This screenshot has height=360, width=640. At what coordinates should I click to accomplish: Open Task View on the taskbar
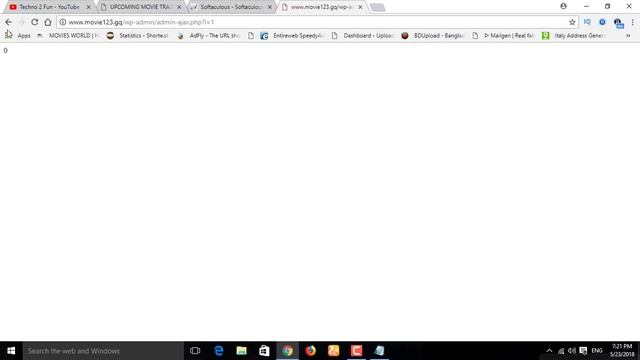pyautogui.click(x=195, y=351)
